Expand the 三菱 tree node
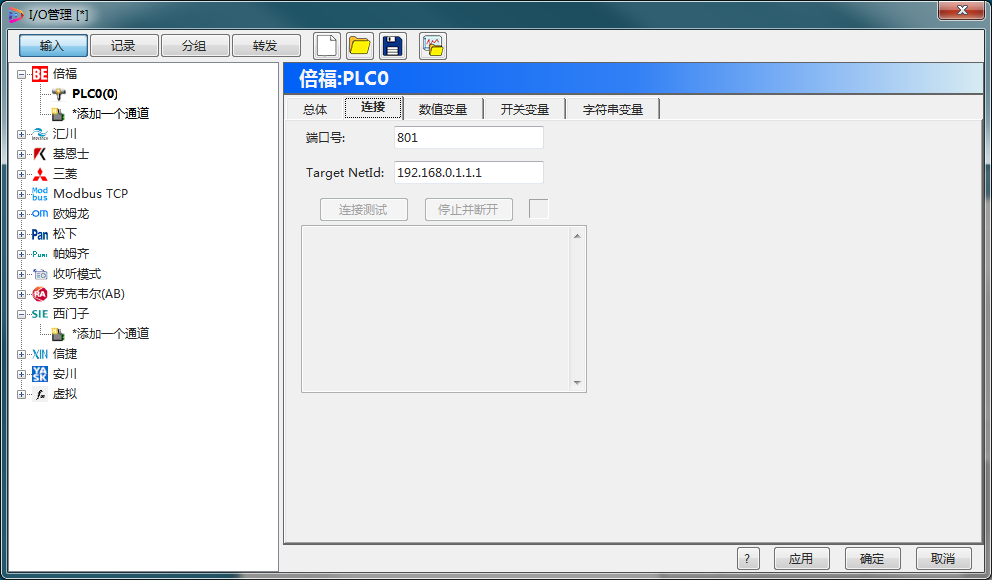Viewport: 992px width, 580px height. pyautogui.click(x=22, y=174)
